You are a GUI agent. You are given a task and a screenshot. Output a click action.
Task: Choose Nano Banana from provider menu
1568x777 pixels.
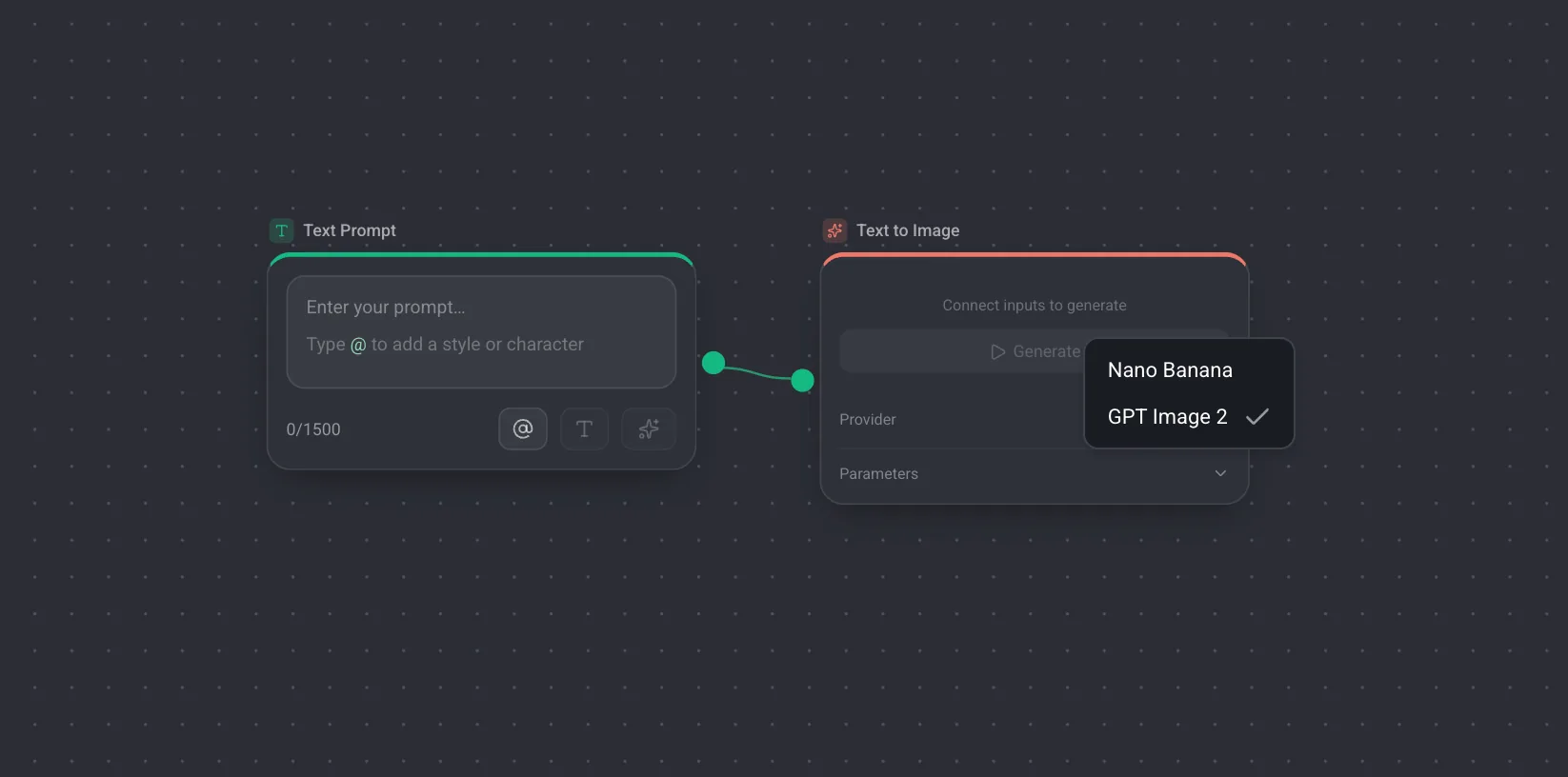coord(1189,370)
